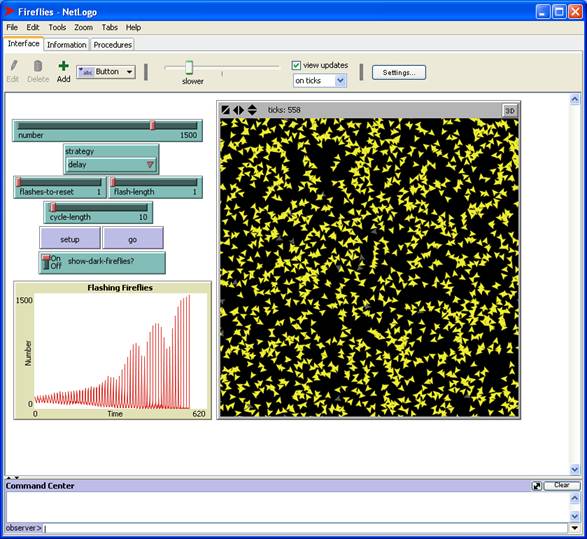Click the Command Center expand arrows icon
The image size is (587, 539).
pos(536,486)
